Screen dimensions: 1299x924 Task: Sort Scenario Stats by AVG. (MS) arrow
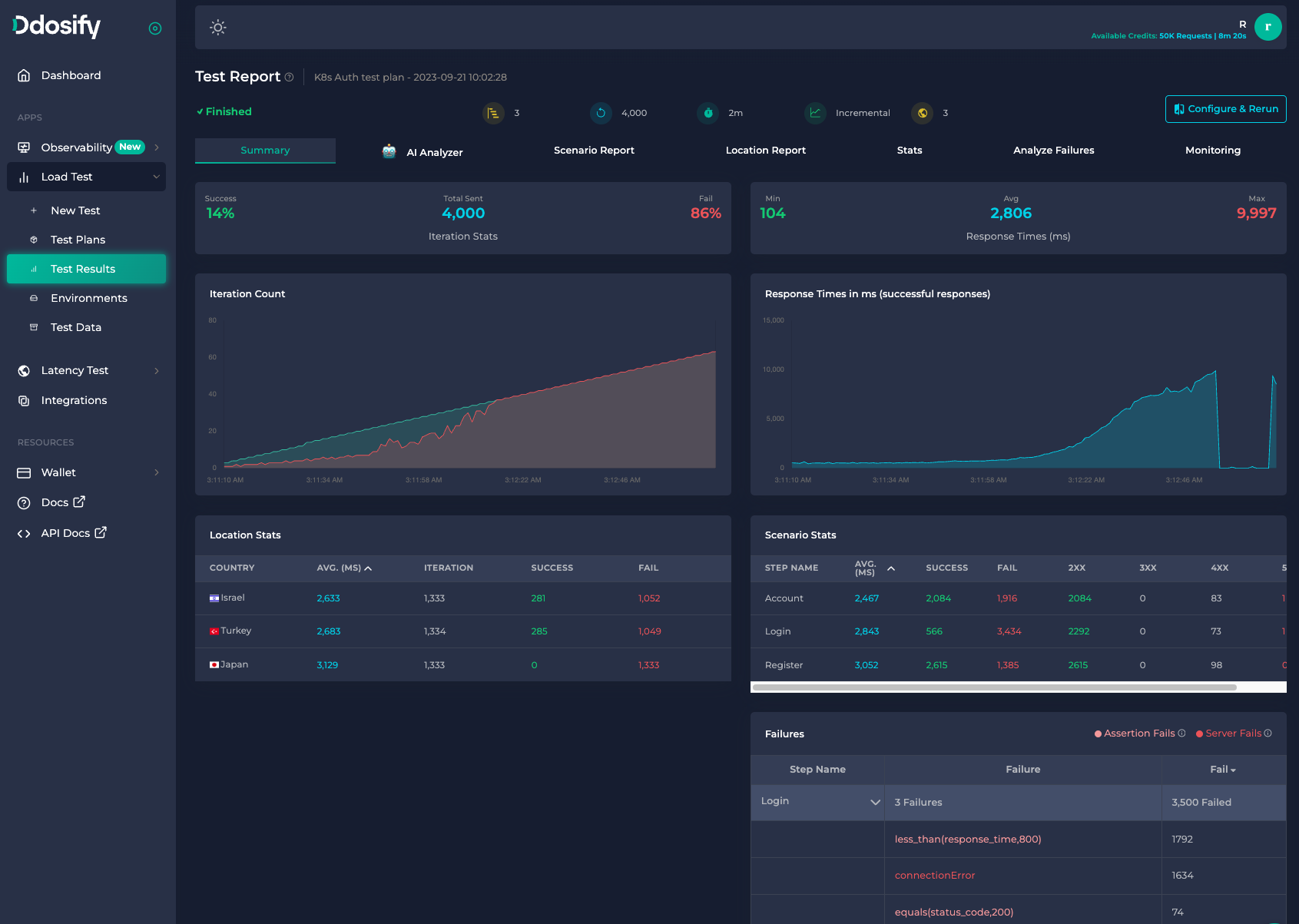pos(891,568)
